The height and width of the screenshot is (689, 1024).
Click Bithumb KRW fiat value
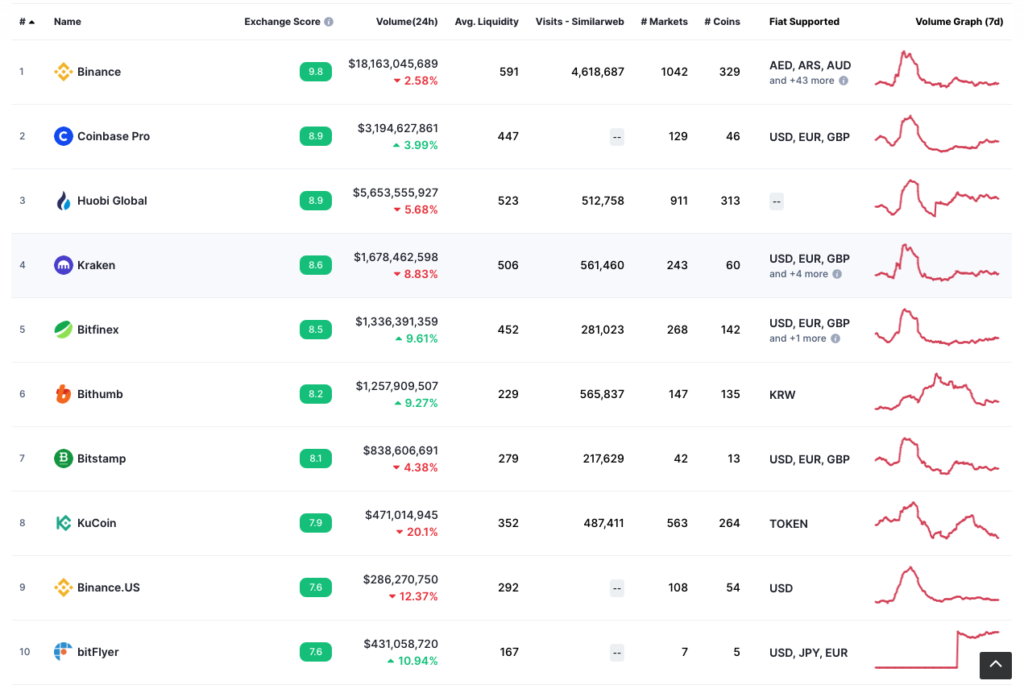[x=782, y=395]
